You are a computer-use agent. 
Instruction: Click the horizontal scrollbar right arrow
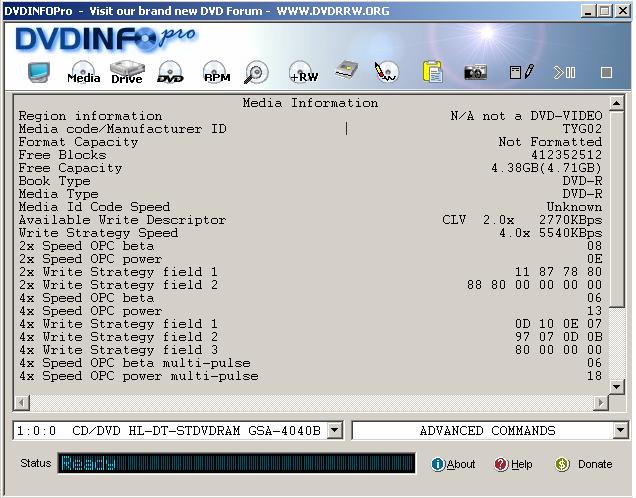point(601,403)
